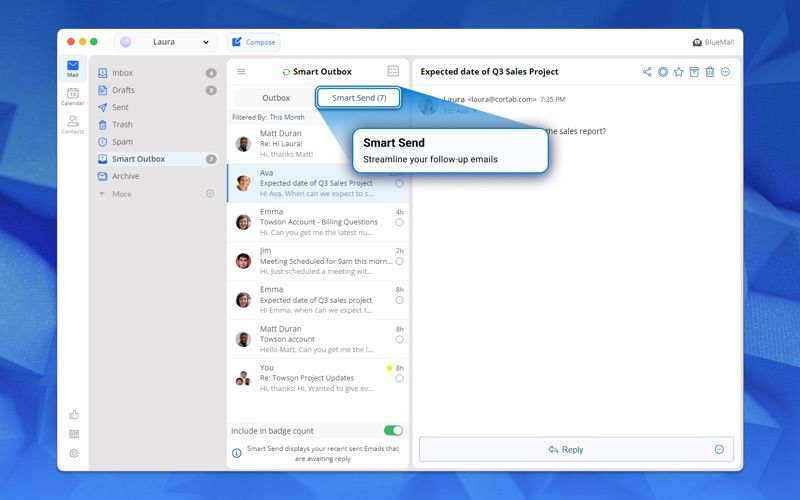Viewport: 800px width, 500px height.
Task: Open the Trash folder
Action: (157, 124)
